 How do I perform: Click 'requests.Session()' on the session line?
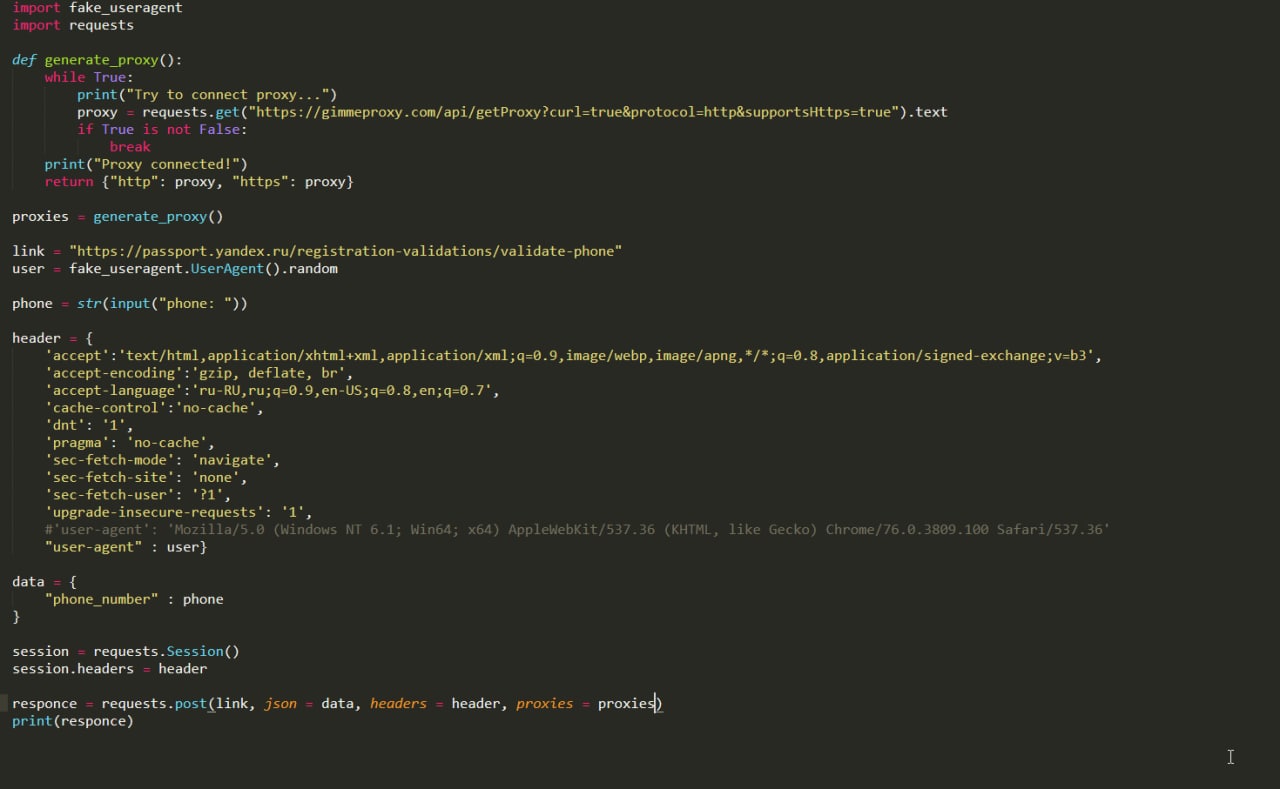click(x=166, y=651)
